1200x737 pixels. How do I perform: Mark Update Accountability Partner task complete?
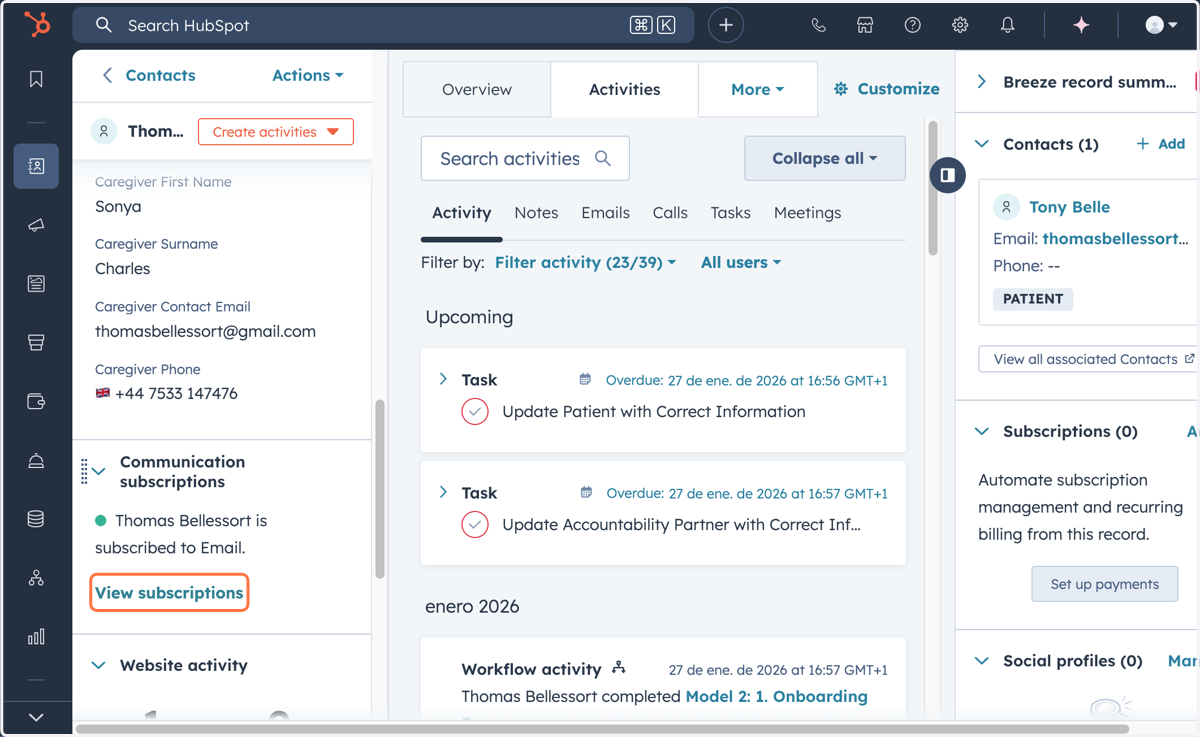475,525
